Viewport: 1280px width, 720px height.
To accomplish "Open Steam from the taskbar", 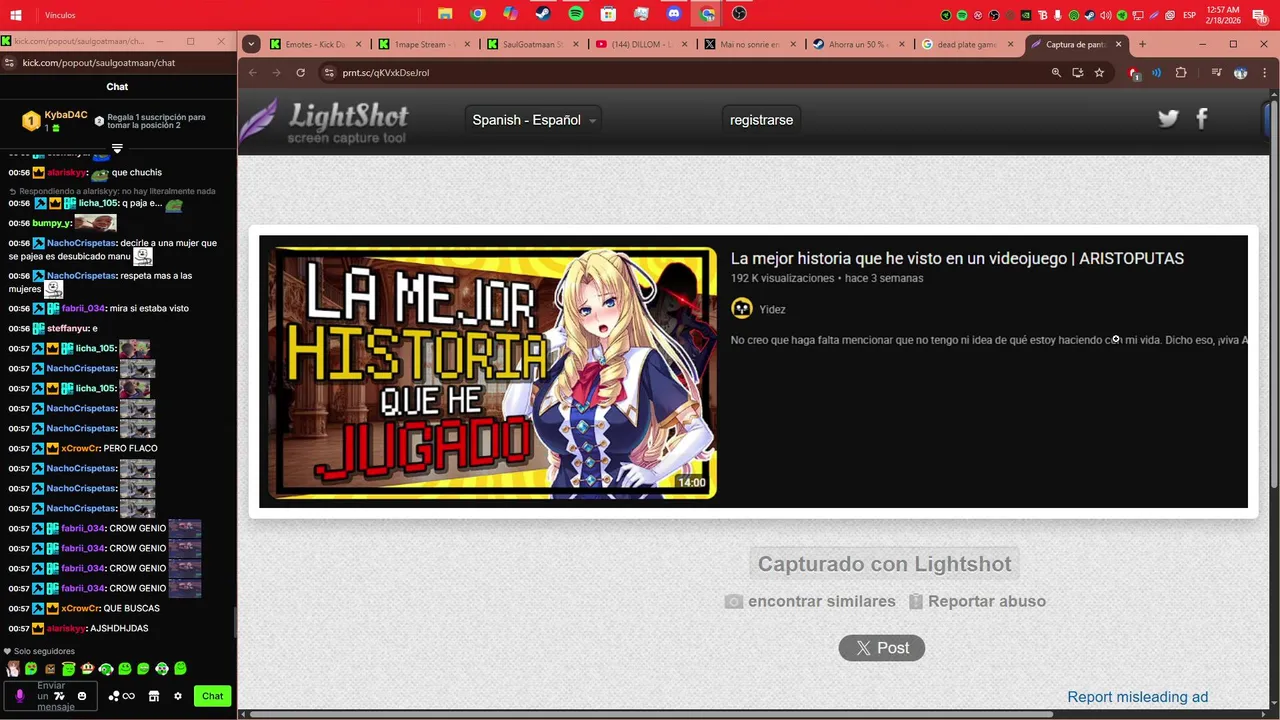I will [x=542, y=14].
